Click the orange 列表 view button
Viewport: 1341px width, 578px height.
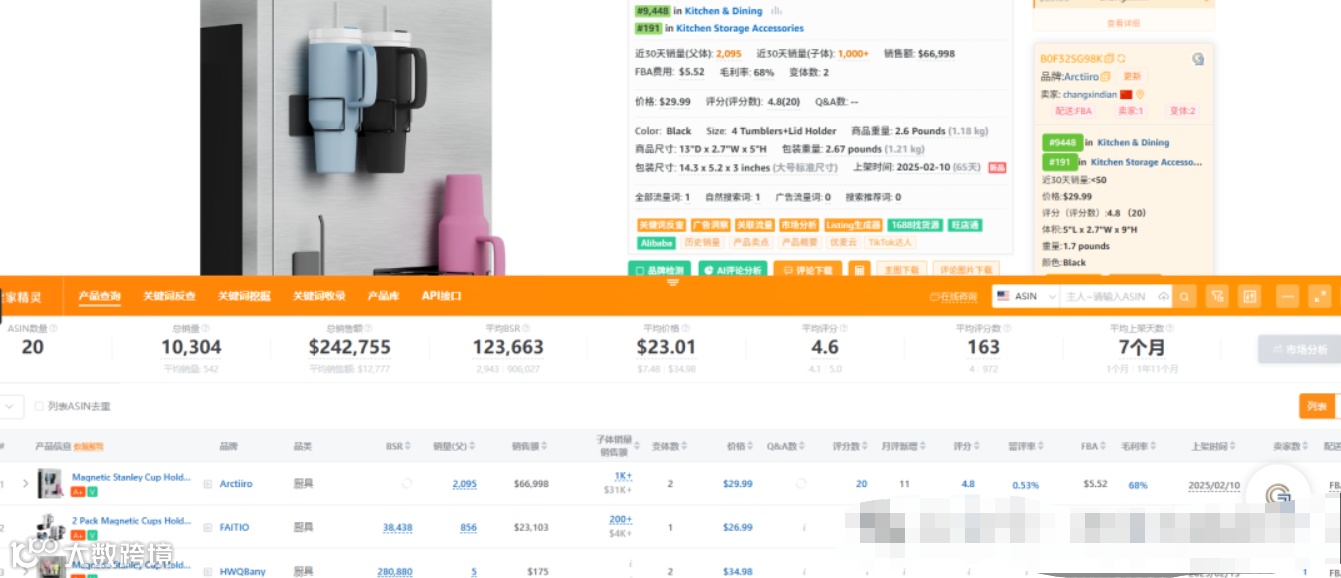1317,406
